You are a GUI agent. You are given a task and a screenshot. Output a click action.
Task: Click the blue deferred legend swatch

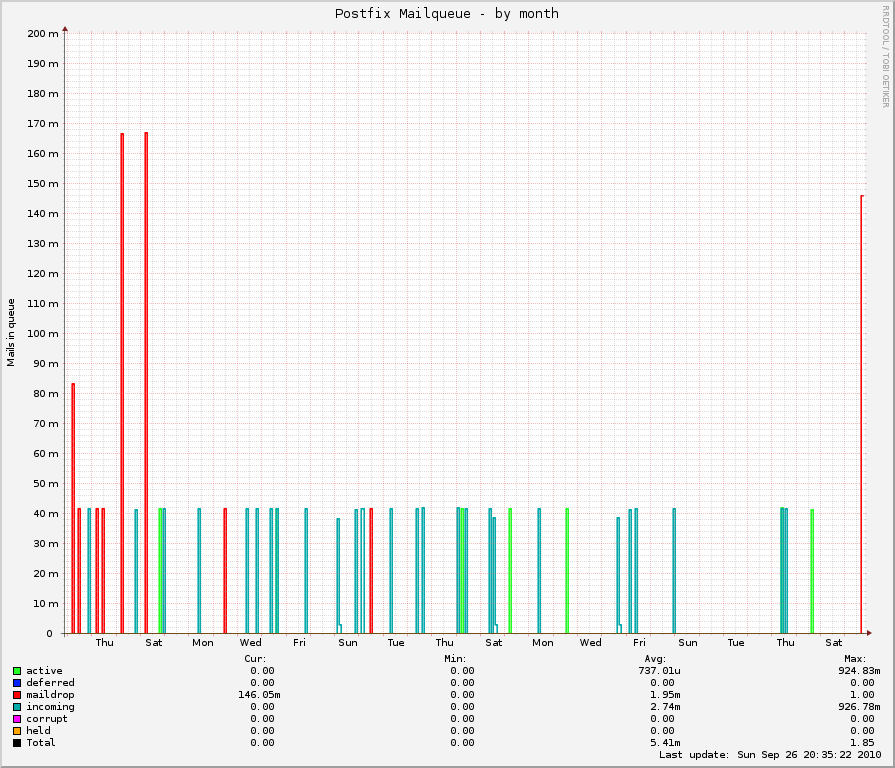click(17, 683)
